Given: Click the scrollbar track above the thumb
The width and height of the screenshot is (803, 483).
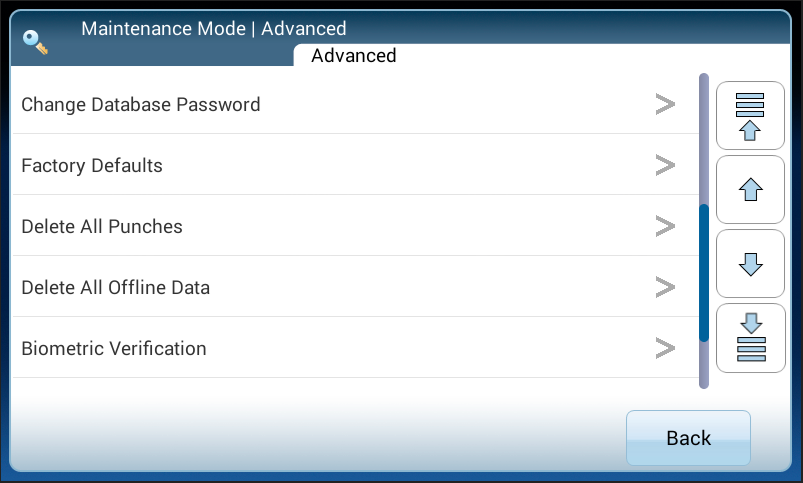Looking at the screenshot, I should [704, 140].
